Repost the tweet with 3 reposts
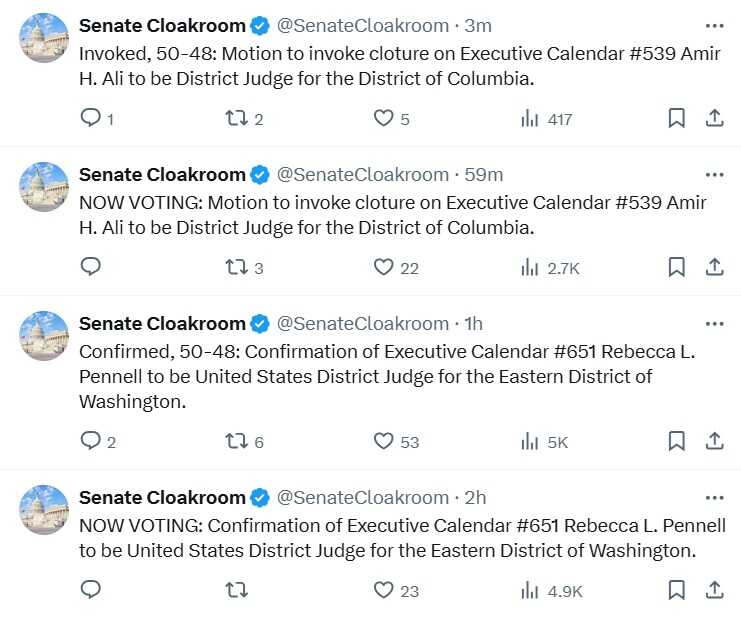The width and height of the screenshot is (741, 617). point(236,267)
